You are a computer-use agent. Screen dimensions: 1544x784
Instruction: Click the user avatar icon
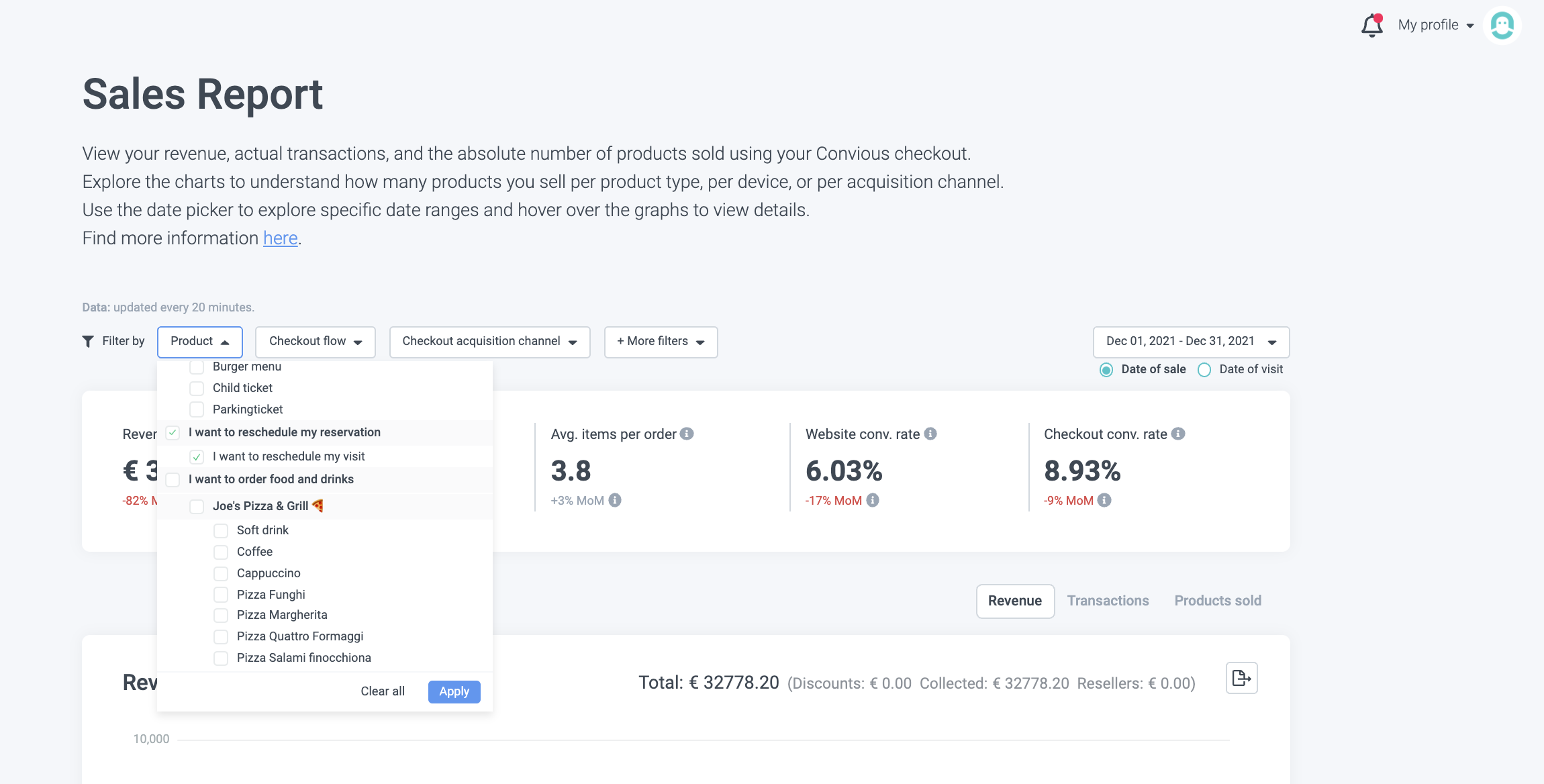pos(1502,26)
